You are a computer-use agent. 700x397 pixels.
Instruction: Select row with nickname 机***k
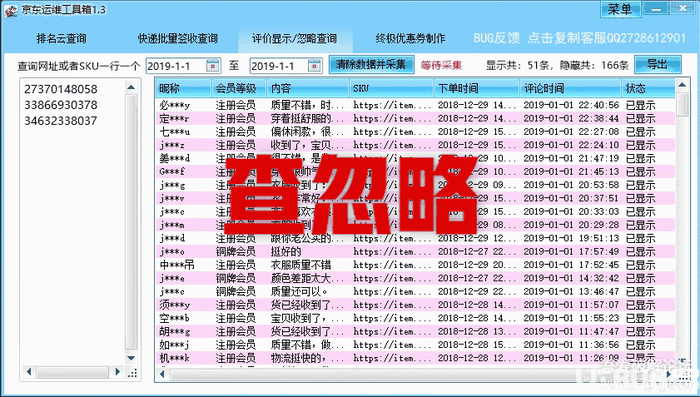pyautogui.click(x=416, y=358)
